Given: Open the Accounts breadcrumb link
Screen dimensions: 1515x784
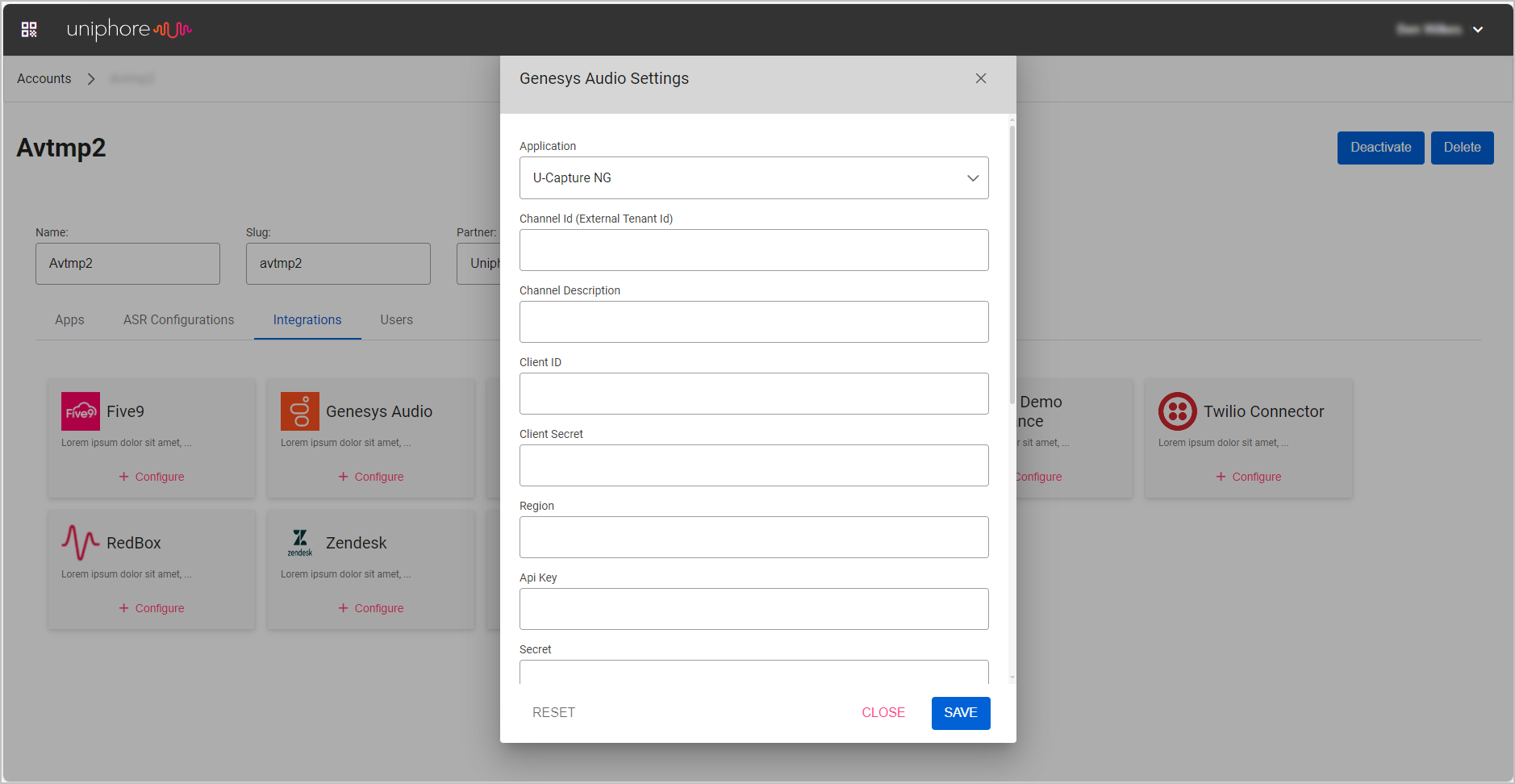Looking at the screenshot, I should pos(44,79).
